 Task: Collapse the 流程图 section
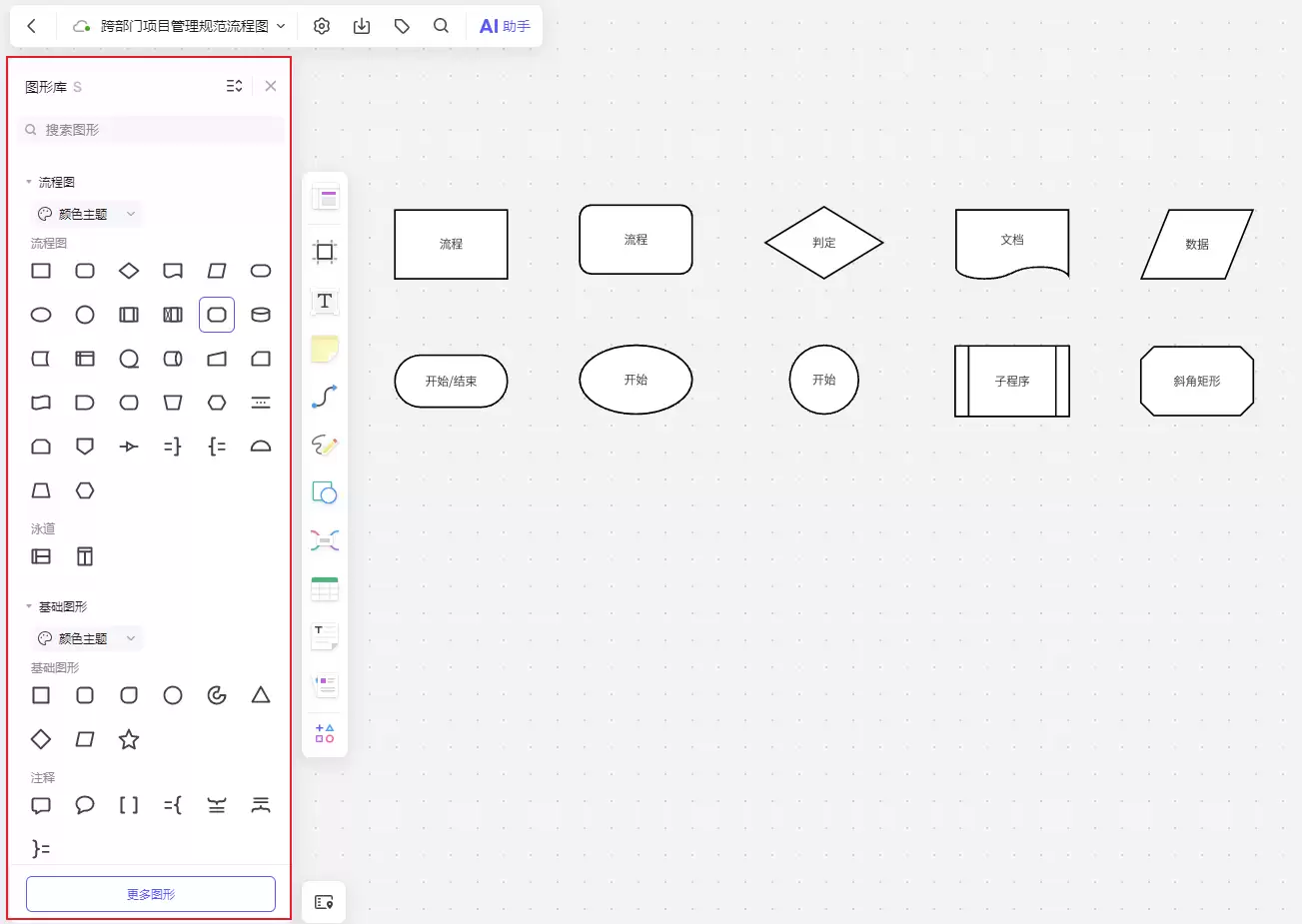pos(29,182)
